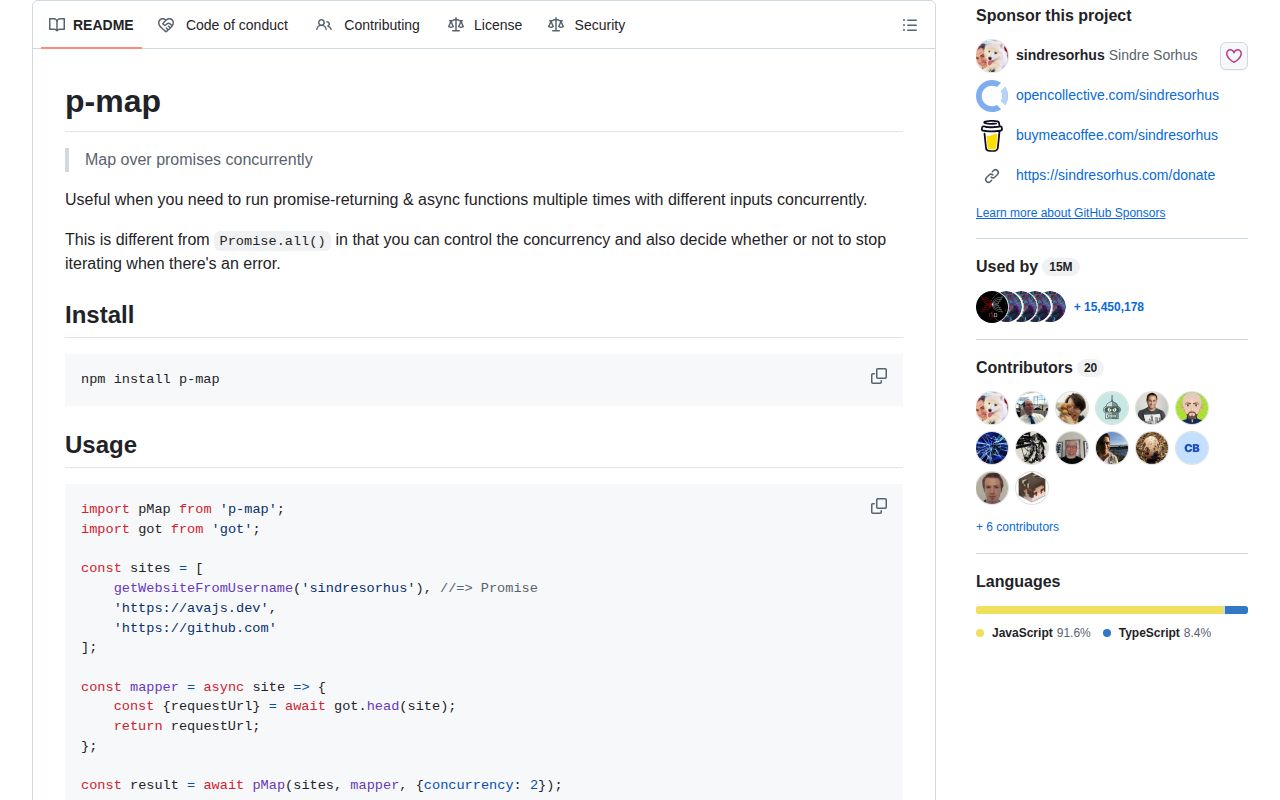Click the p-map heading
The width and height of the screenshot is (1280, 800).
(x=113, y=102)
